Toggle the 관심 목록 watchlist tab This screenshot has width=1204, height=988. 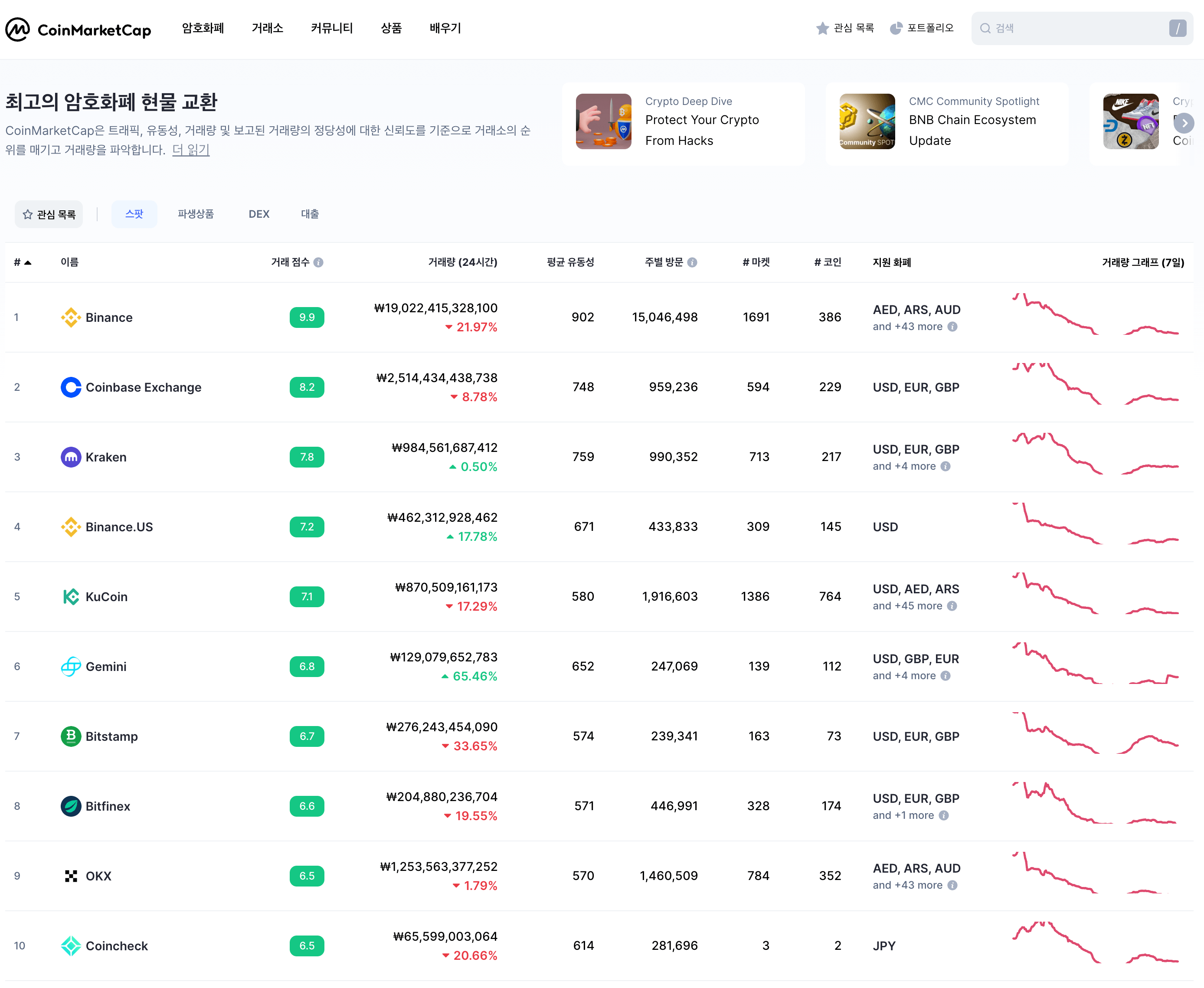tap(51, 213)
